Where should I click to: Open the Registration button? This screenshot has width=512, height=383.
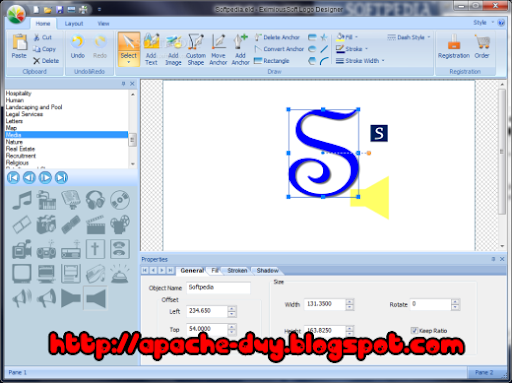coord(454,47)
